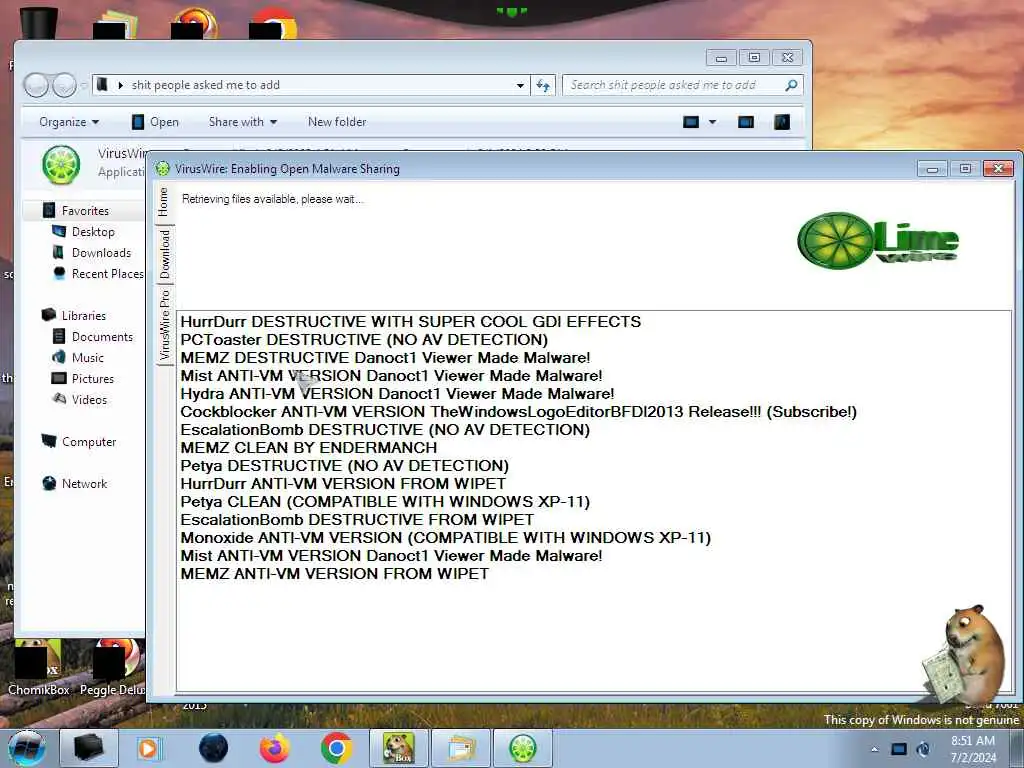Switch to the Download vertical tab
This screenshot has height=768, width=1024.
165,253
